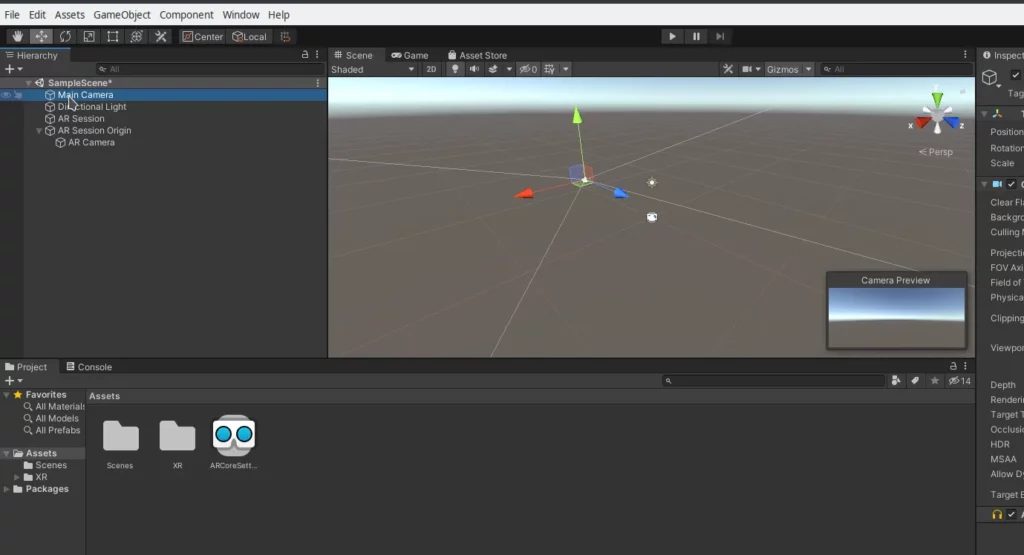Screen dimensions: 1024x555
Task: Click the green Y axis of the orientation gizmo
Action: [937, 99]
